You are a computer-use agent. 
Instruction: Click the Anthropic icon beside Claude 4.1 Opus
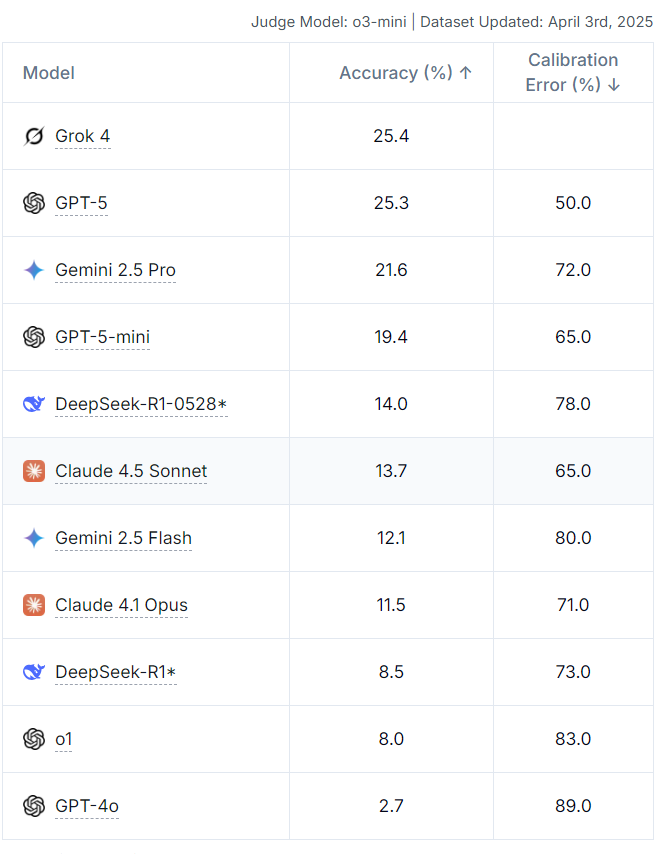pyautogui.click(x=34, y=605)
